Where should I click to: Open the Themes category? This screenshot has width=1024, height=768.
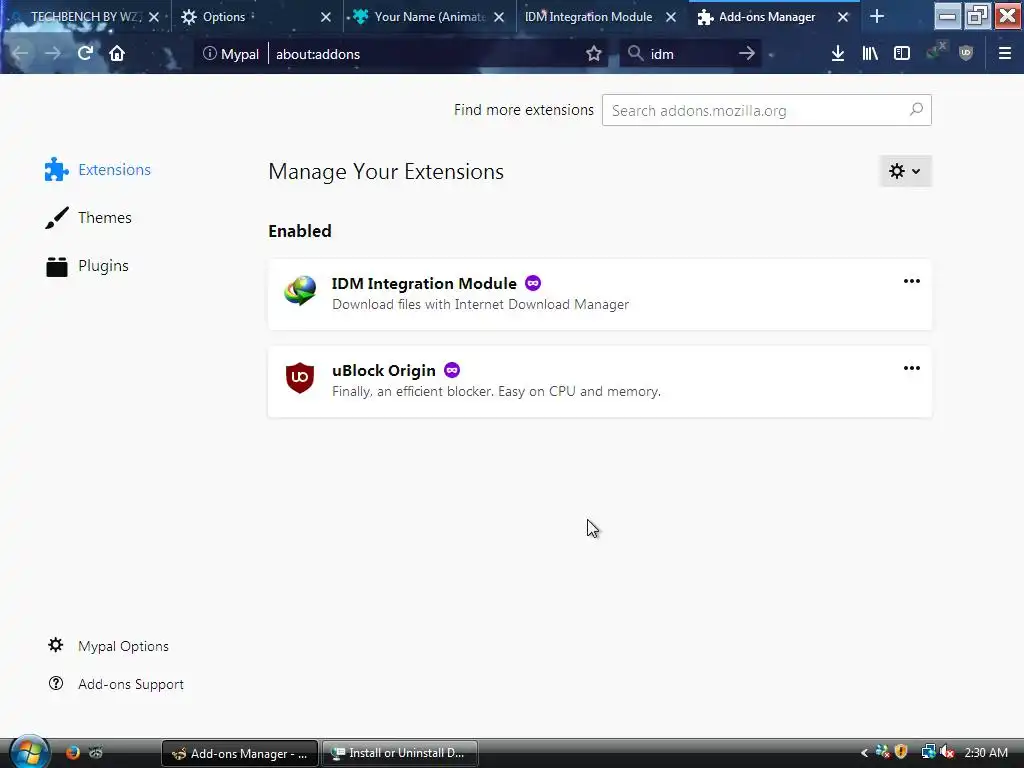(88, 217)
